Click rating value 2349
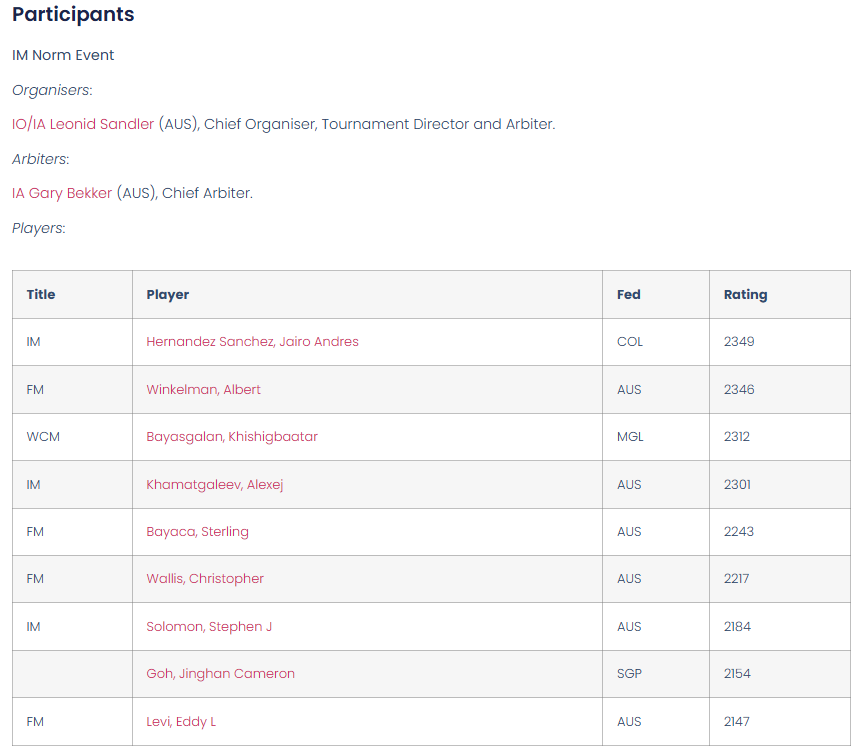Viewport: 855px width, 751px height. 739,341
